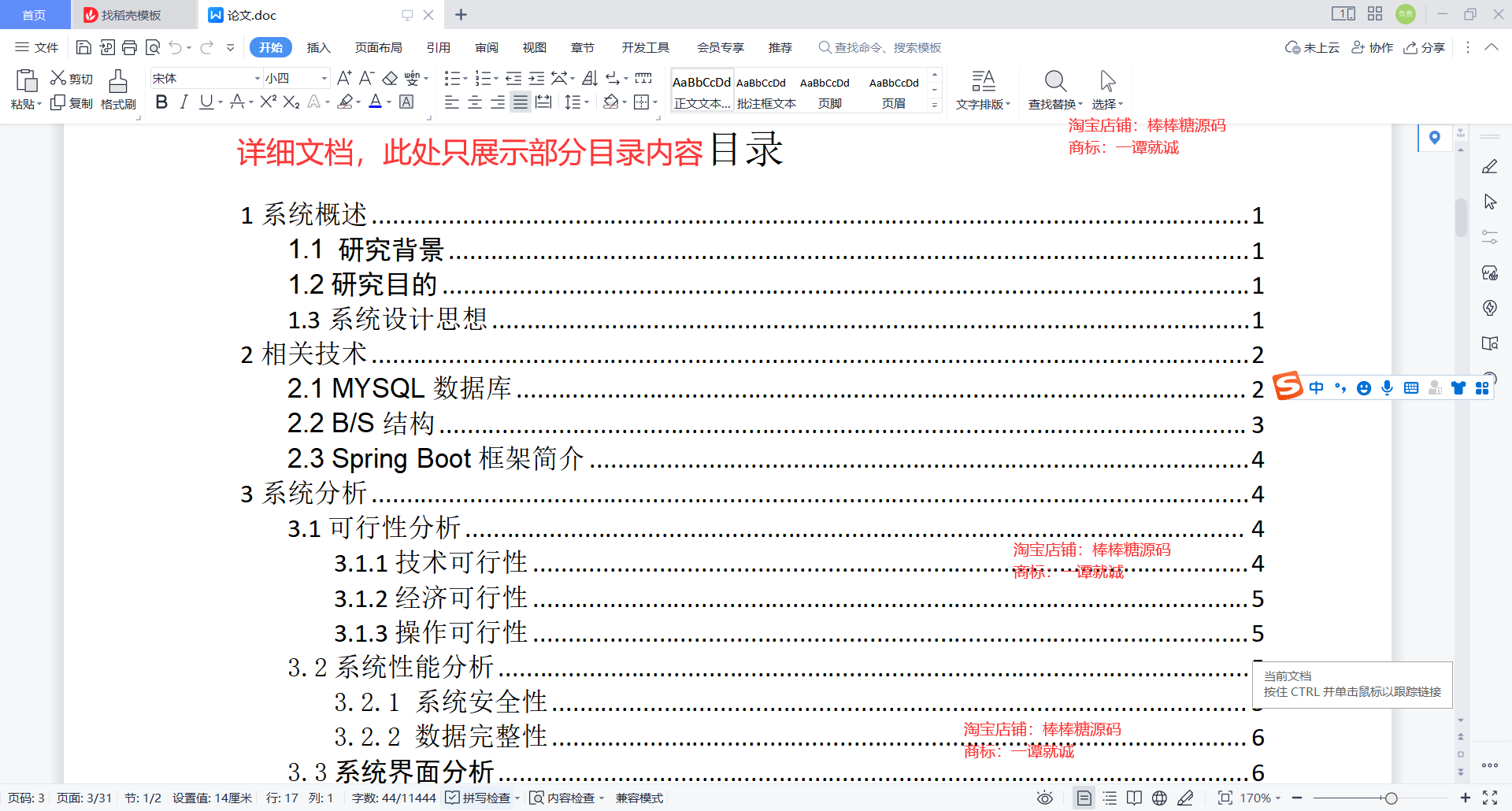The width and height of the screenshot is (1512, 811).
Task: Toggle right text alignment
Action: coord(498,102)
